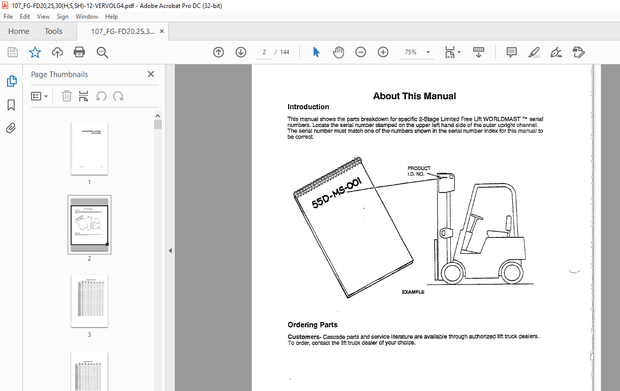Open the Edit menu
620x391 pixels.
pyautogui.click(x=25, y=17)
